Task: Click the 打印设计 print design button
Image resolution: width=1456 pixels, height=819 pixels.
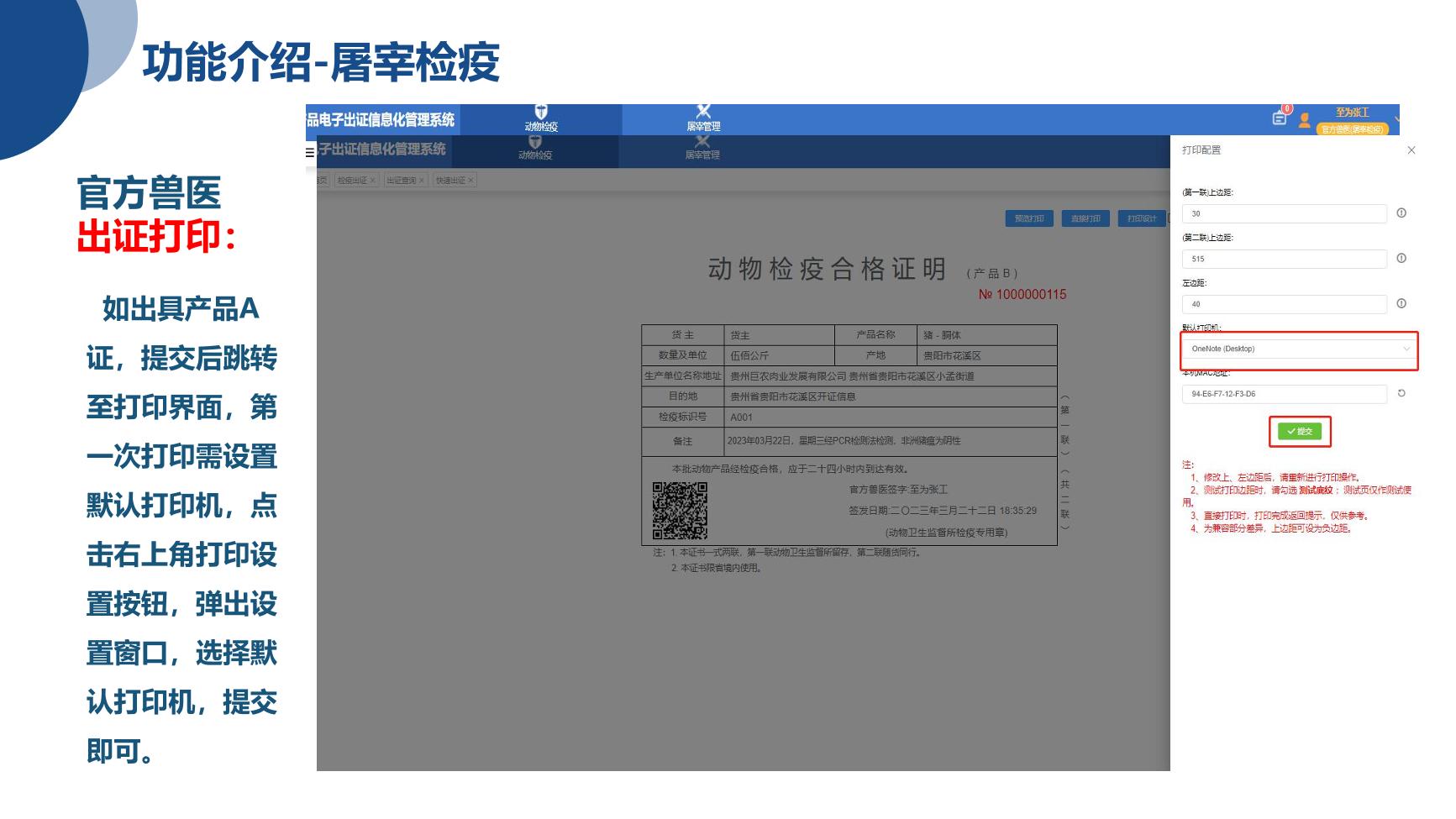Action: (1142, 219)
